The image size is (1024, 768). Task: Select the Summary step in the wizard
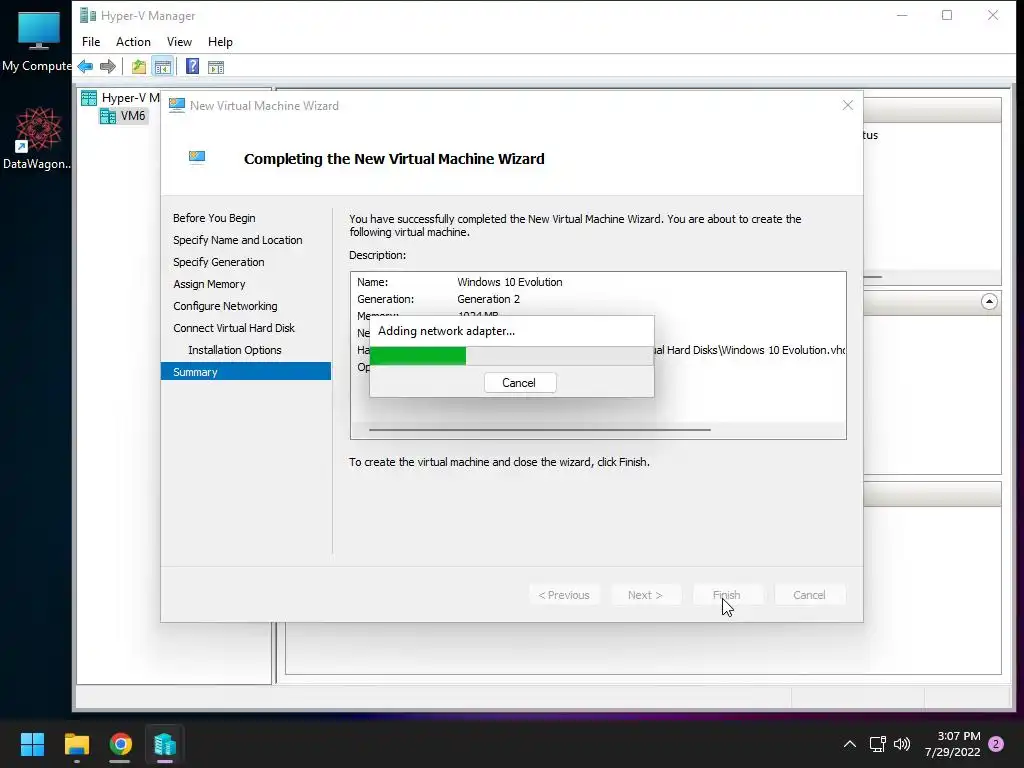coord(246,372)
